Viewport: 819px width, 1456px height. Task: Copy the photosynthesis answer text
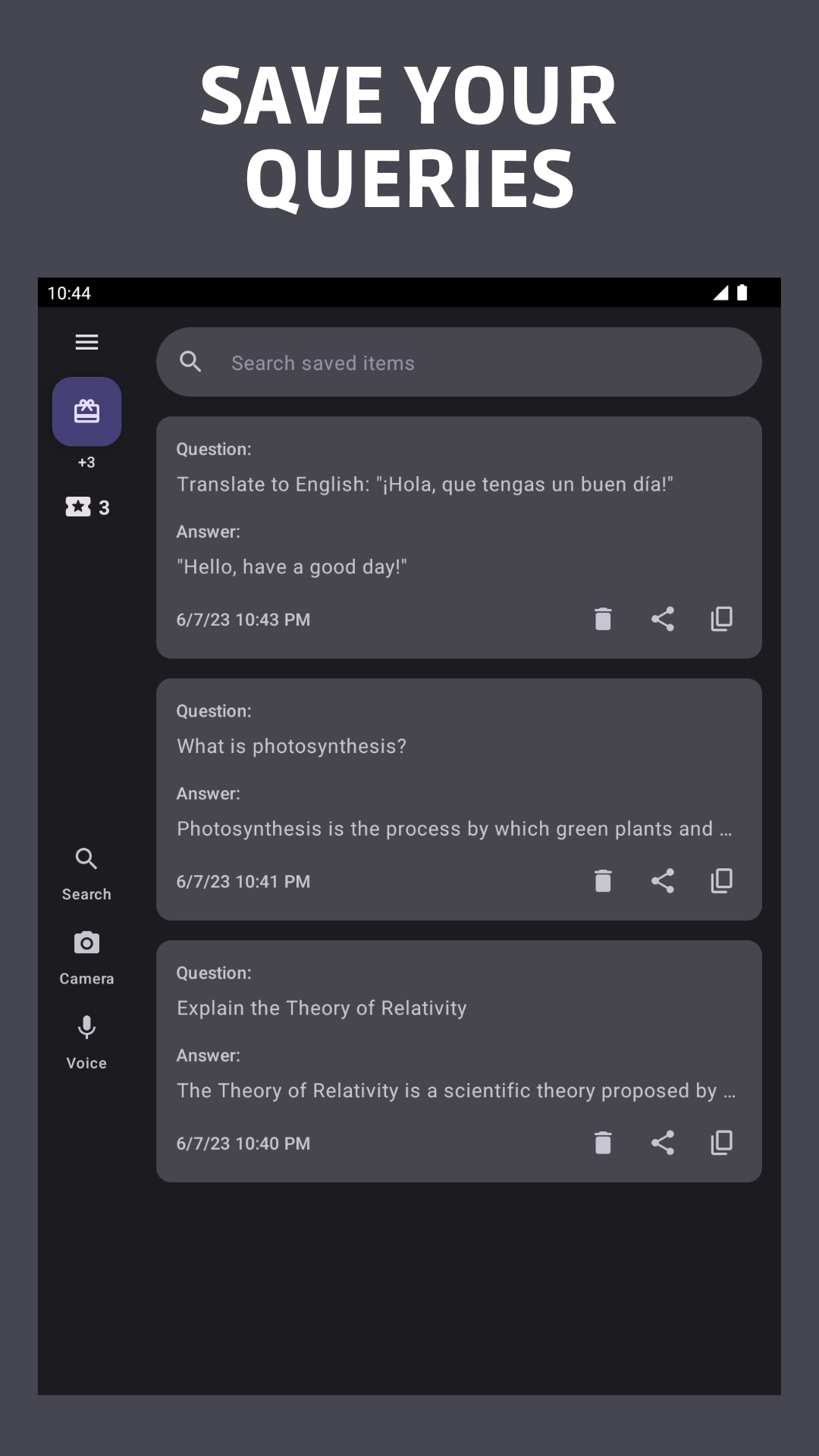(x=721, y=880)
